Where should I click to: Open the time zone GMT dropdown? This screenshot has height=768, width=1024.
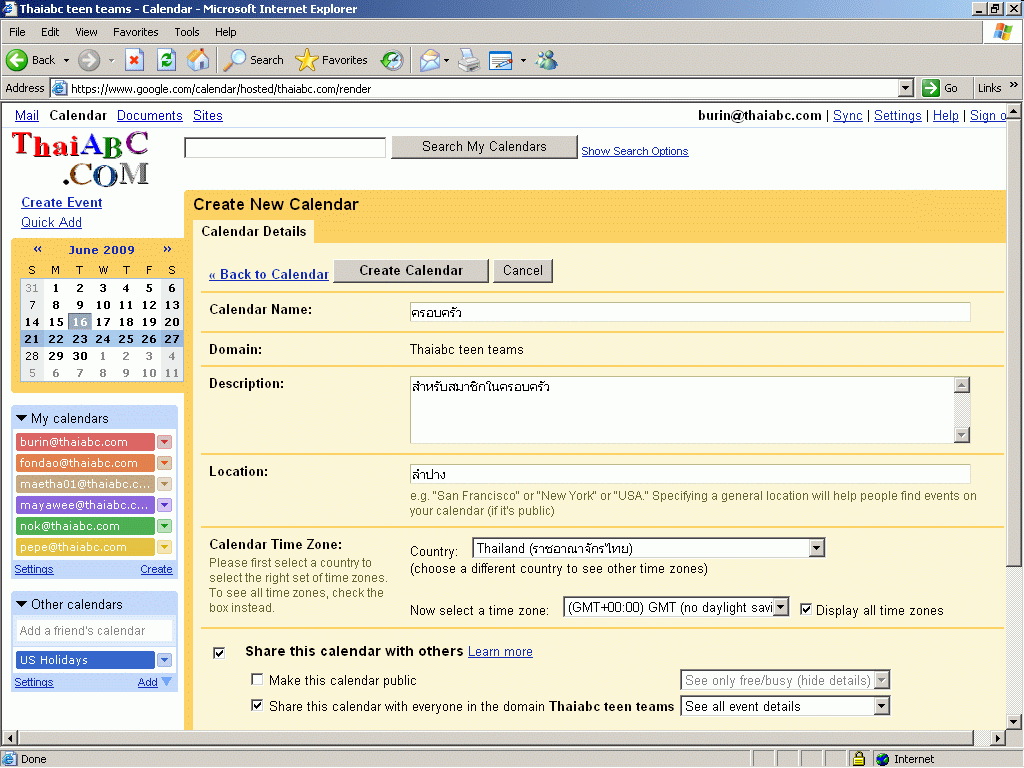click(781, 607)
